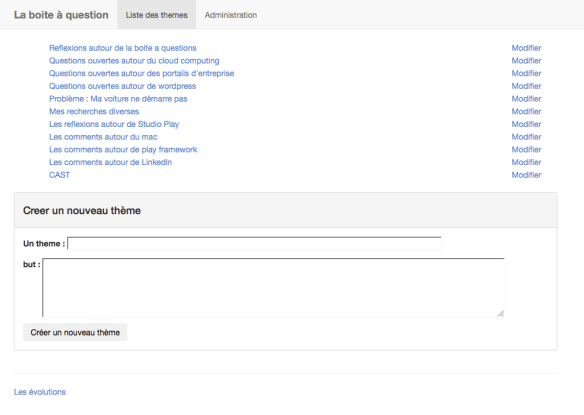Open Les comments autour de play framework

pyautogui.click(x=123, y=149)
